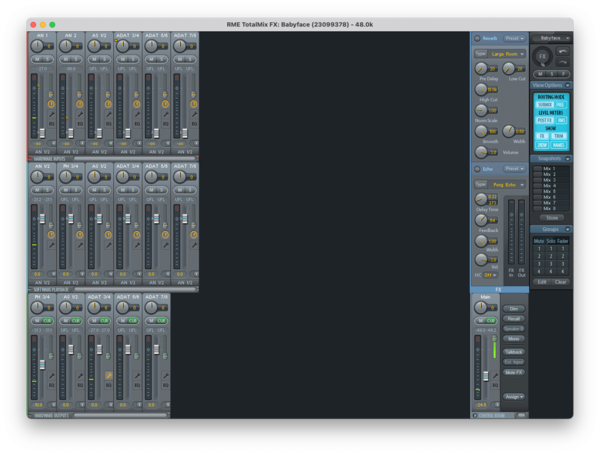Click the Hardware Inputs horizontal scrollbar

pyautogui.click(x=134, y=158)
